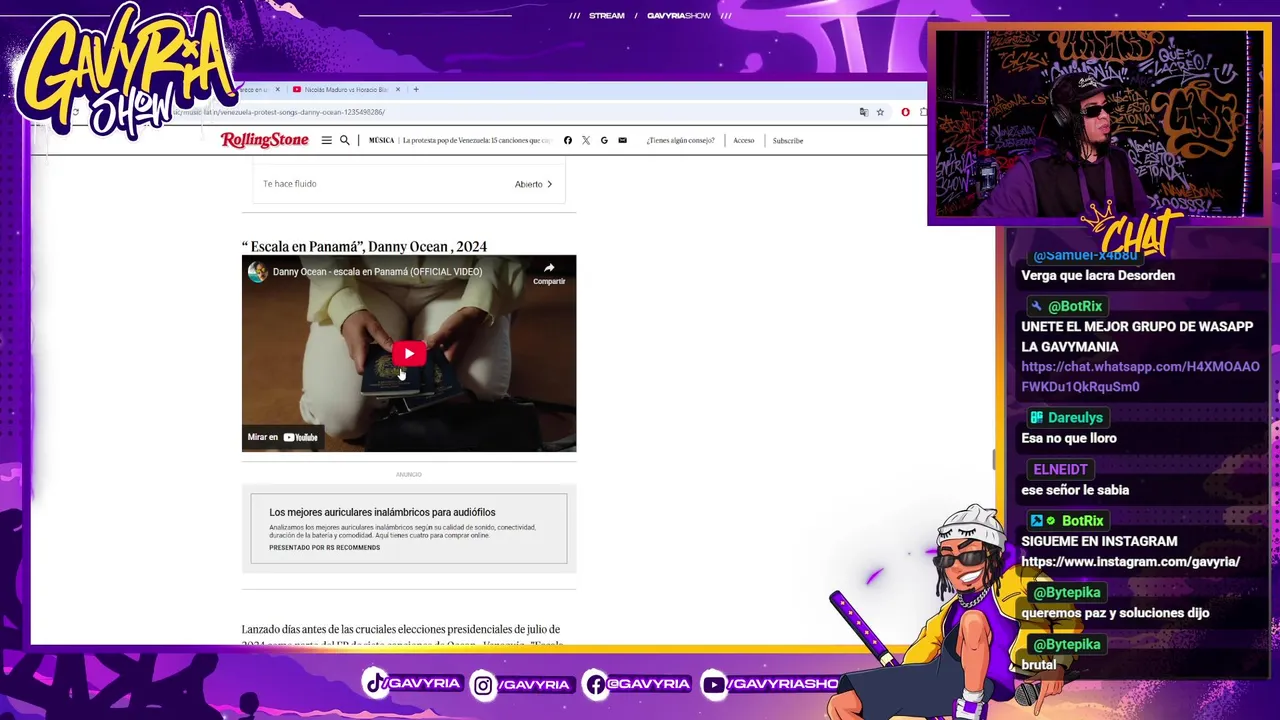Click the Compartir share arrow on video

coord(549,273)
